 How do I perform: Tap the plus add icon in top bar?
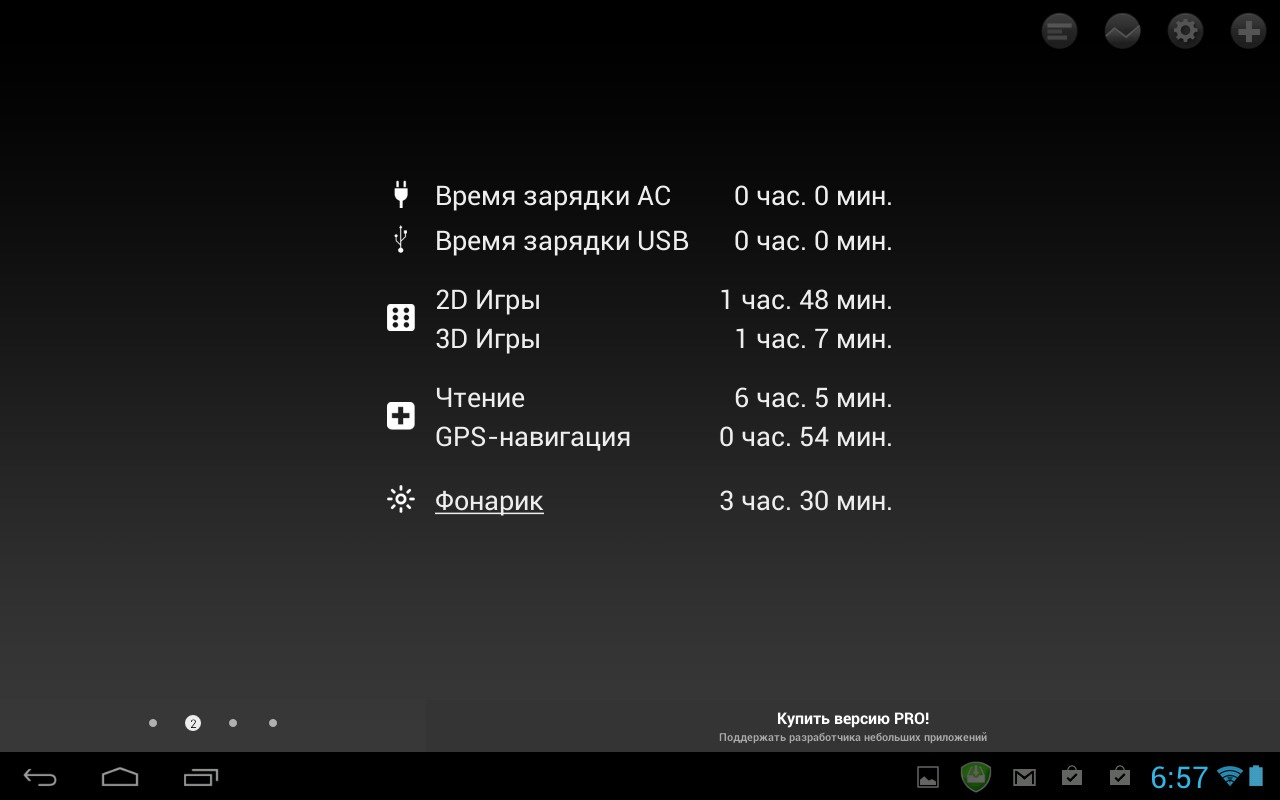(x=1248, y=31)
